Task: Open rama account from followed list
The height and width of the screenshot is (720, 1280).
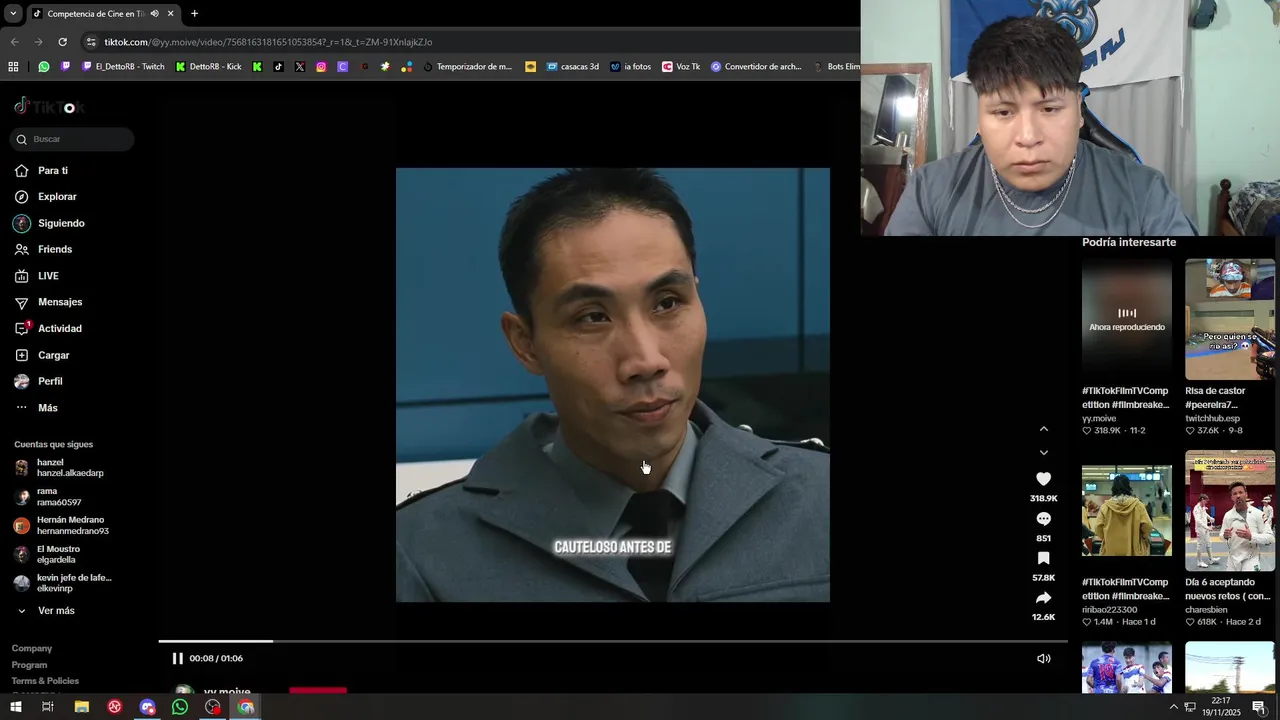Action: [x=48, y=497]
